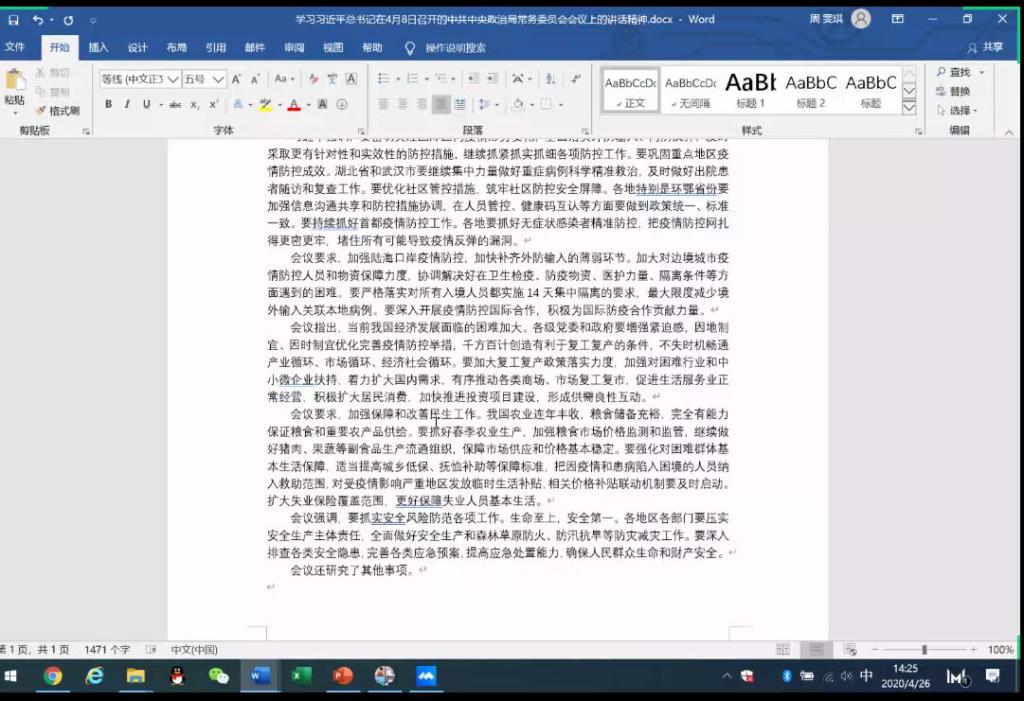Click the paste (粘贴) icon
1024x701 pixels.
pos(14,86)
